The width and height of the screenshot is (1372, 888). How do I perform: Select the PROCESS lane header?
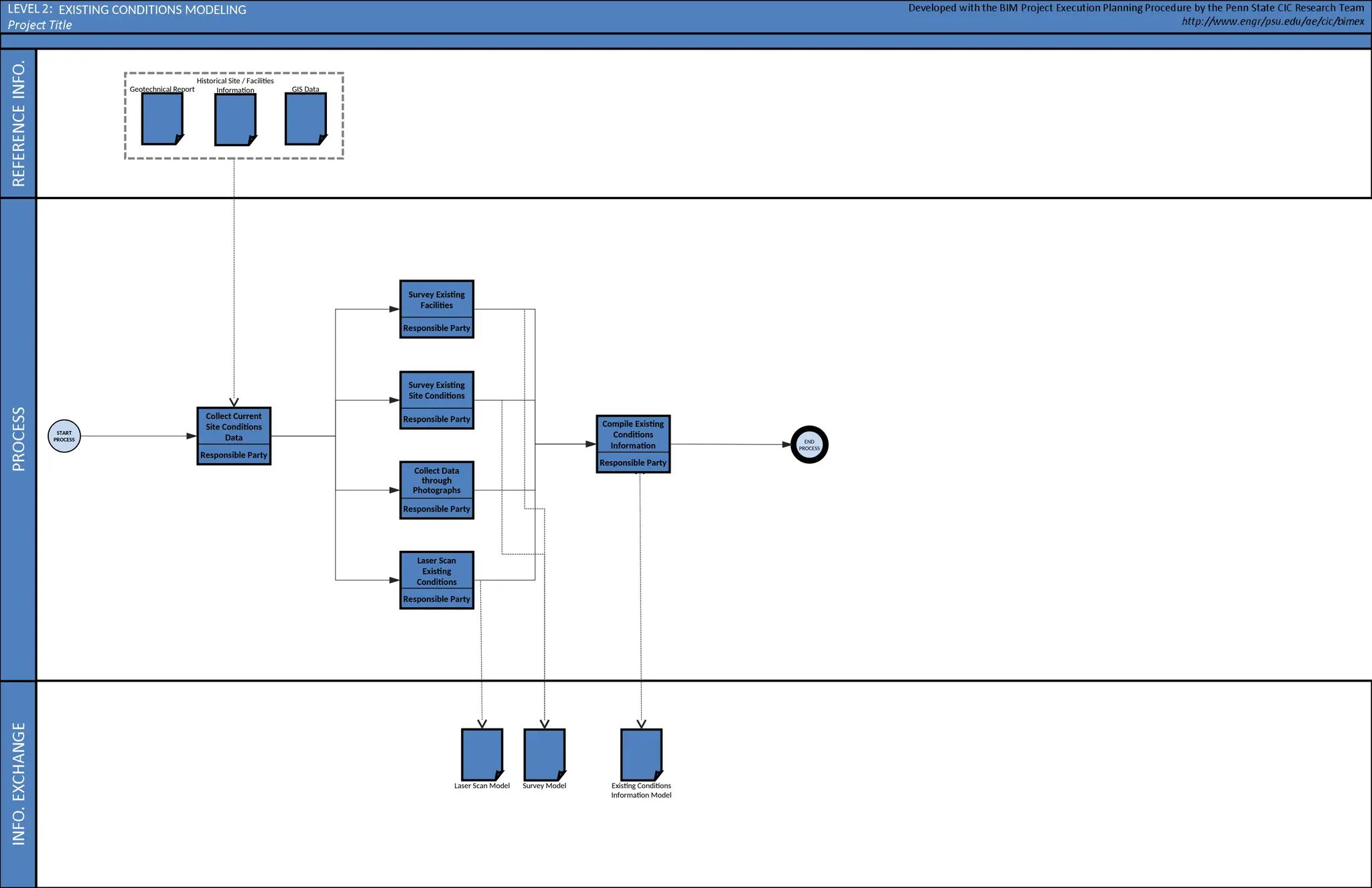point(18,439)
